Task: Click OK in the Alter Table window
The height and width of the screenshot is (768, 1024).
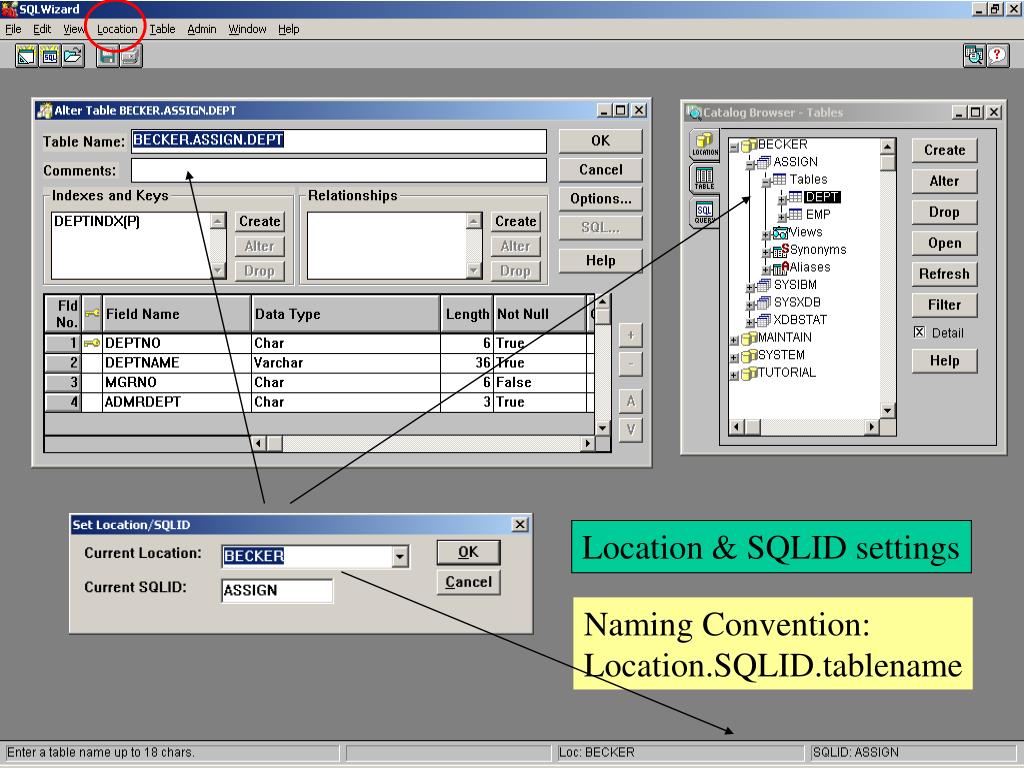Action: [x=601, y=140]
